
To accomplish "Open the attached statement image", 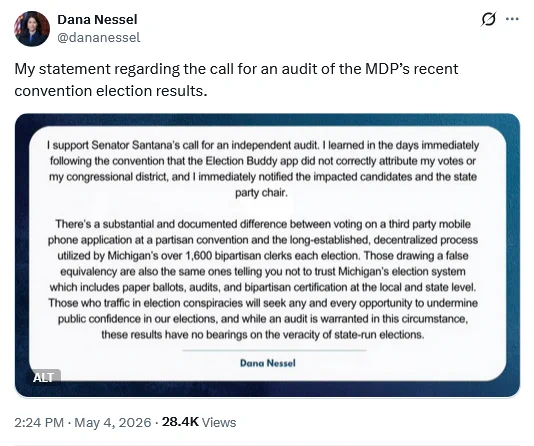I will coord(267,255).
